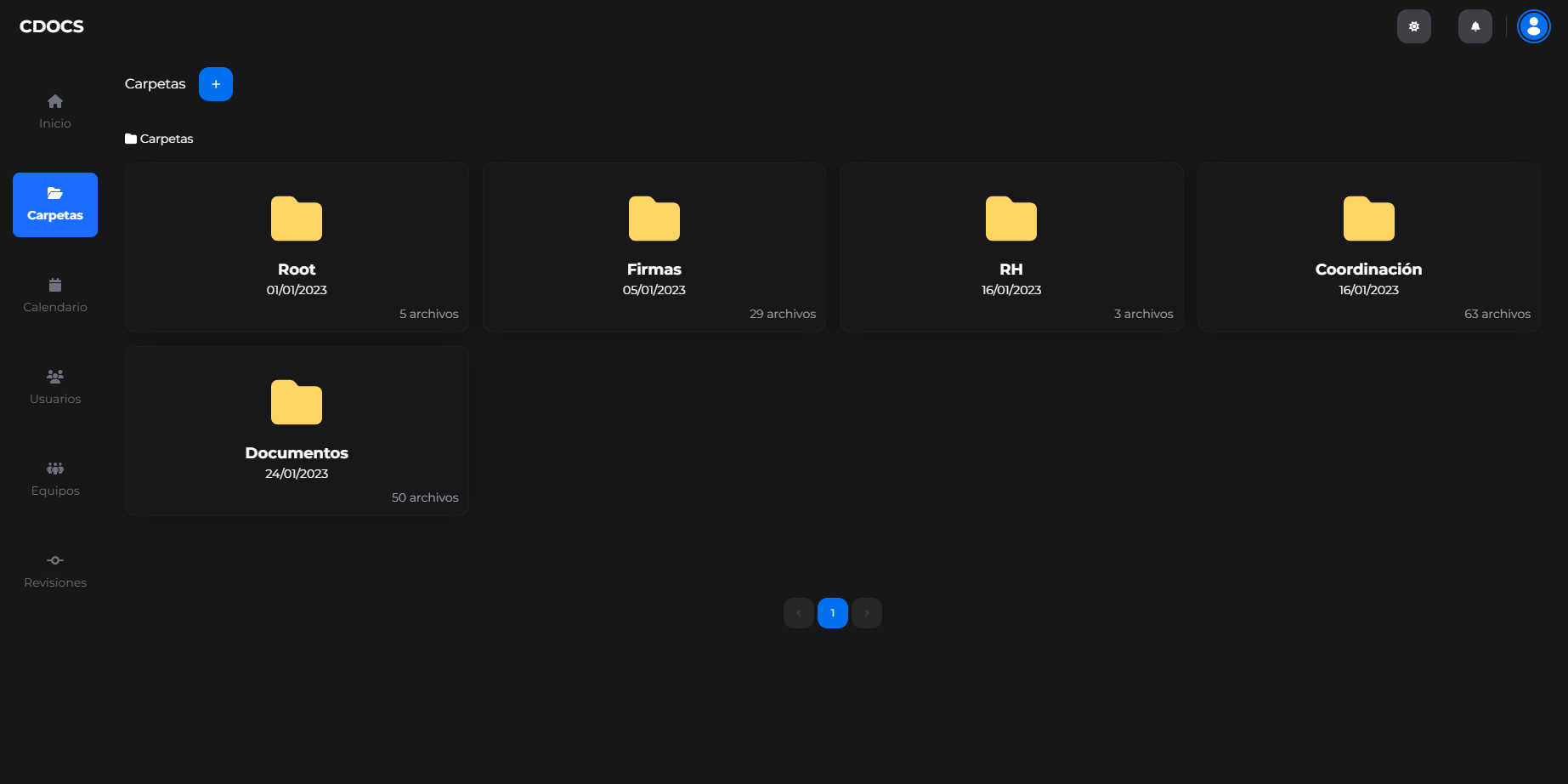Go to the previous page with left arrow
Image resolution: width=1568 pixels, height=784 pixels.
pyautogui.click(x=798, y=612)
